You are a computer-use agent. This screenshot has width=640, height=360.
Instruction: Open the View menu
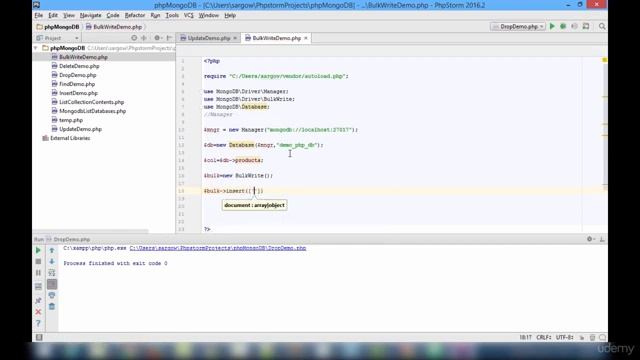pos(69,16)
